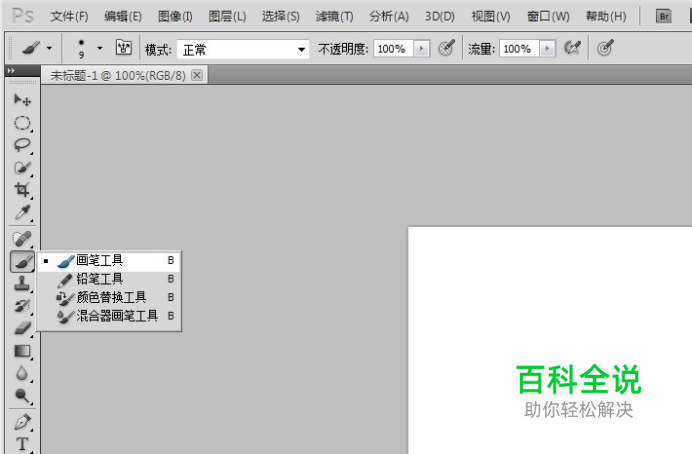Click the current brush tool preset icon
The height and width of the screenshot is (454, 692).
coord(31,48)
